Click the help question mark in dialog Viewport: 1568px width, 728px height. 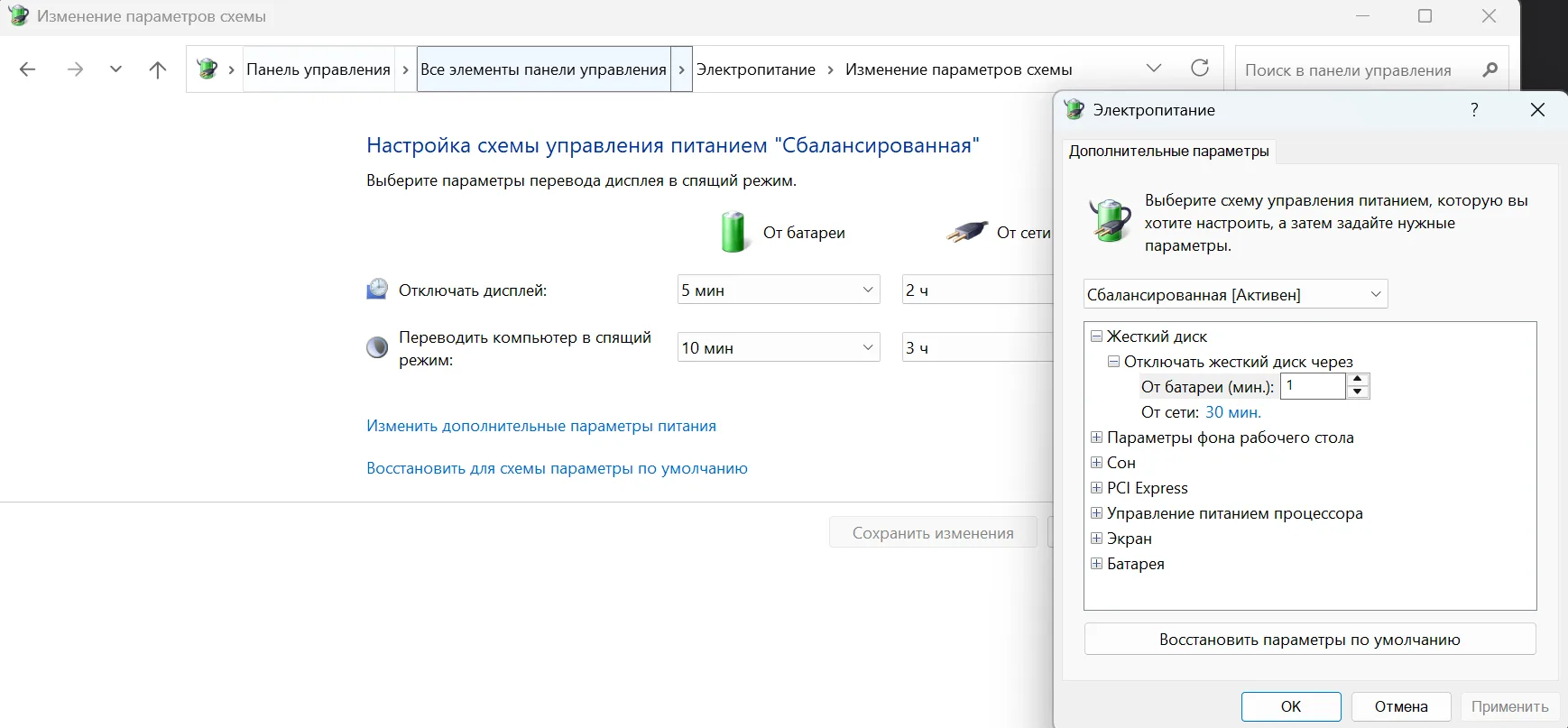1474,109
